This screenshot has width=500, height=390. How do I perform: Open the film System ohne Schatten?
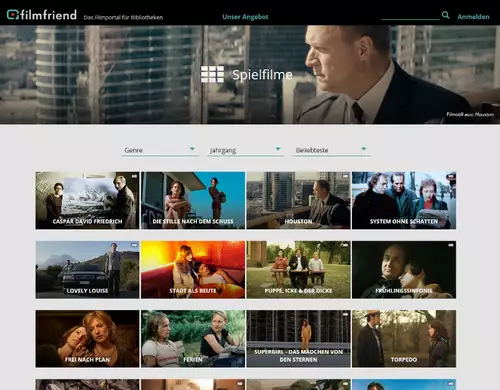[x=404, y=200]
